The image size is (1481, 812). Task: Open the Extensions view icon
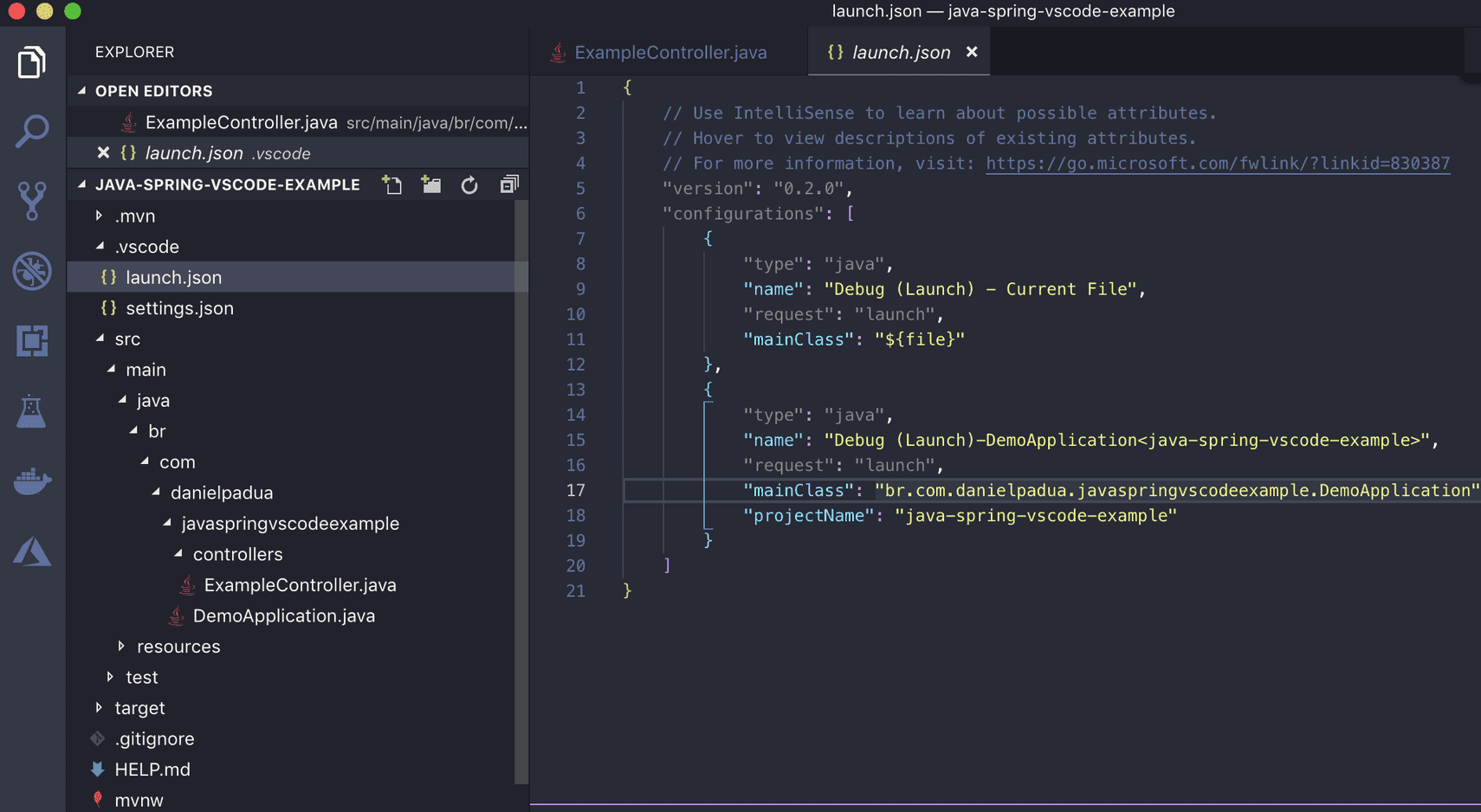tap(32, 340)
